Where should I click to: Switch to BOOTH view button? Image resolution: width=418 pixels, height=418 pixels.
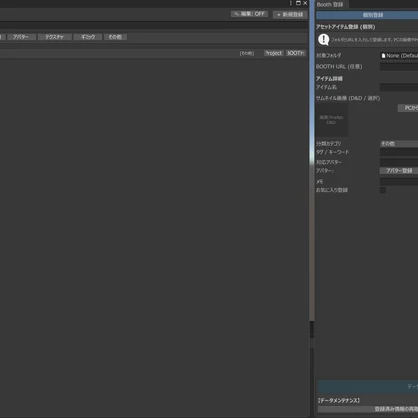point(295,53)
